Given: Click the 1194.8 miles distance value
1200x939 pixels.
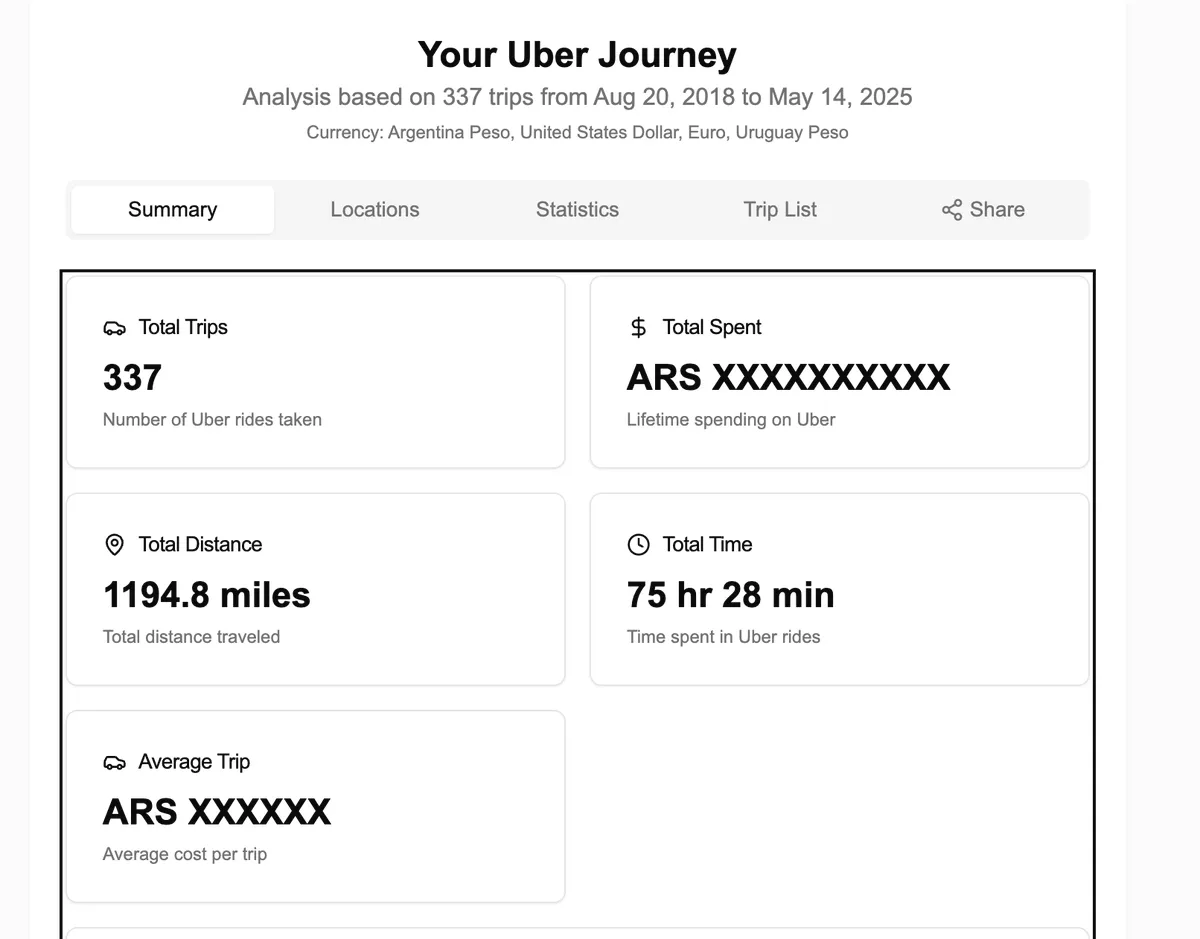Looking at the screenshot, I should (x=206, y=594).
